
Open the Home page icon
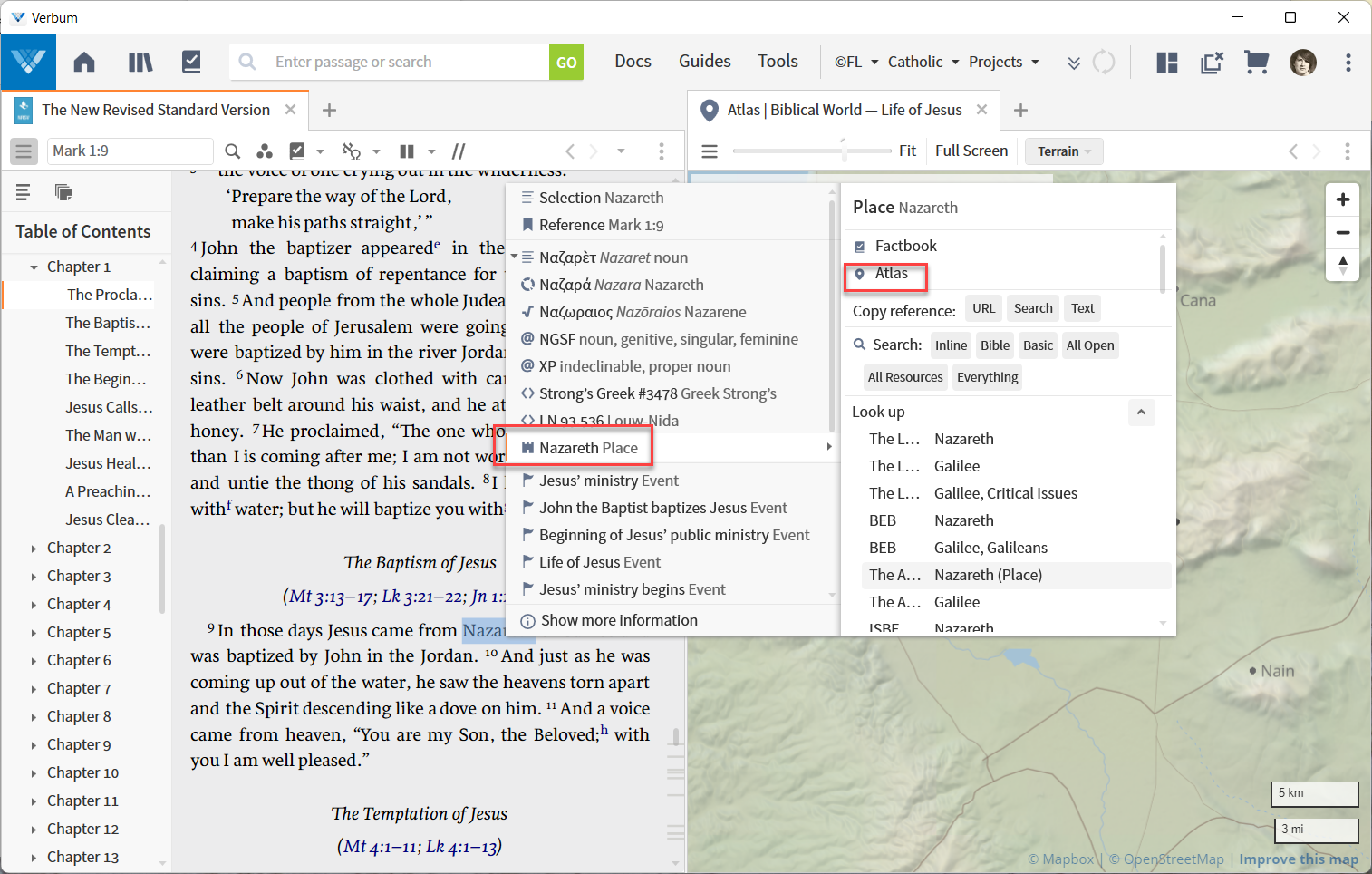(84, 62)
